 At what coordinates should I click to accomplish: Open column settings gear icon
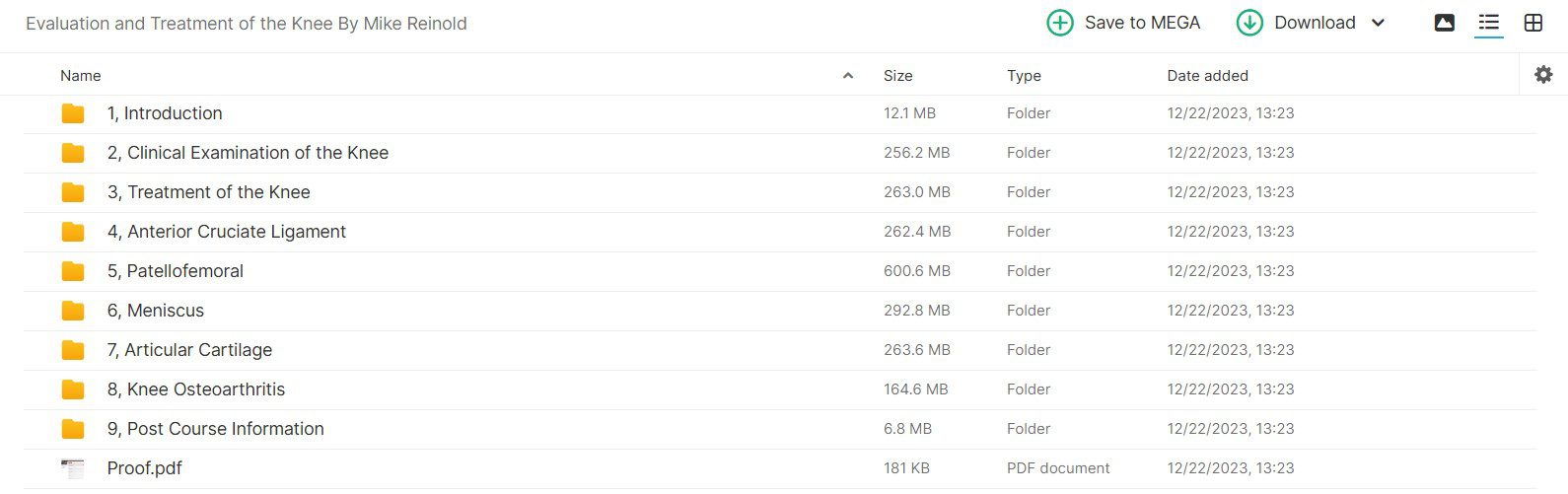1543,74
